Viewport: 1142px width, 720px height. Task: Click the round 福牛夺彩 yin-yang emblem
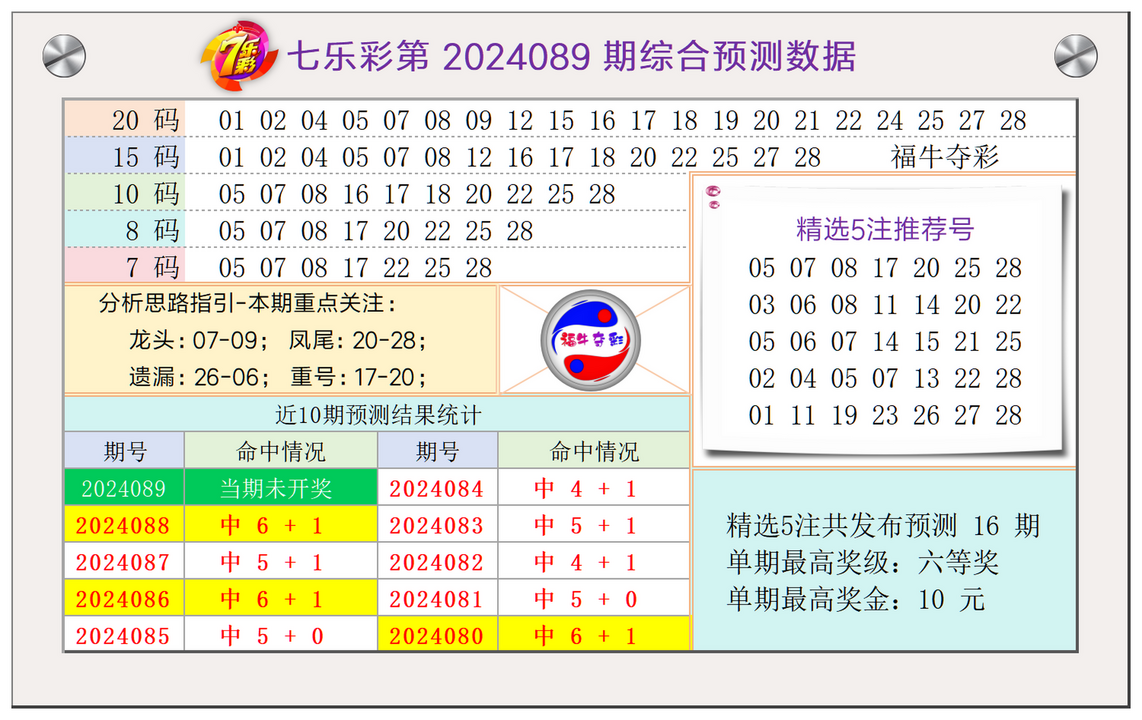591,340
